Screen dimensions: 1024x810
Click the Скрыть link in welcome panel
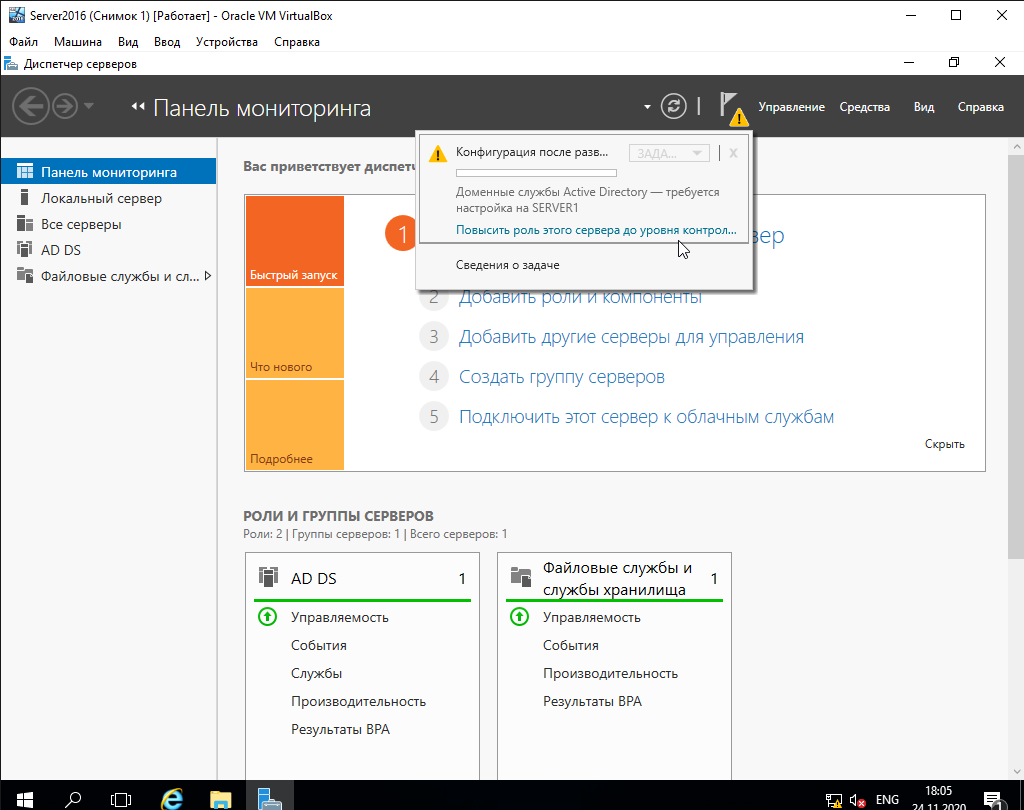coord(944,444)
